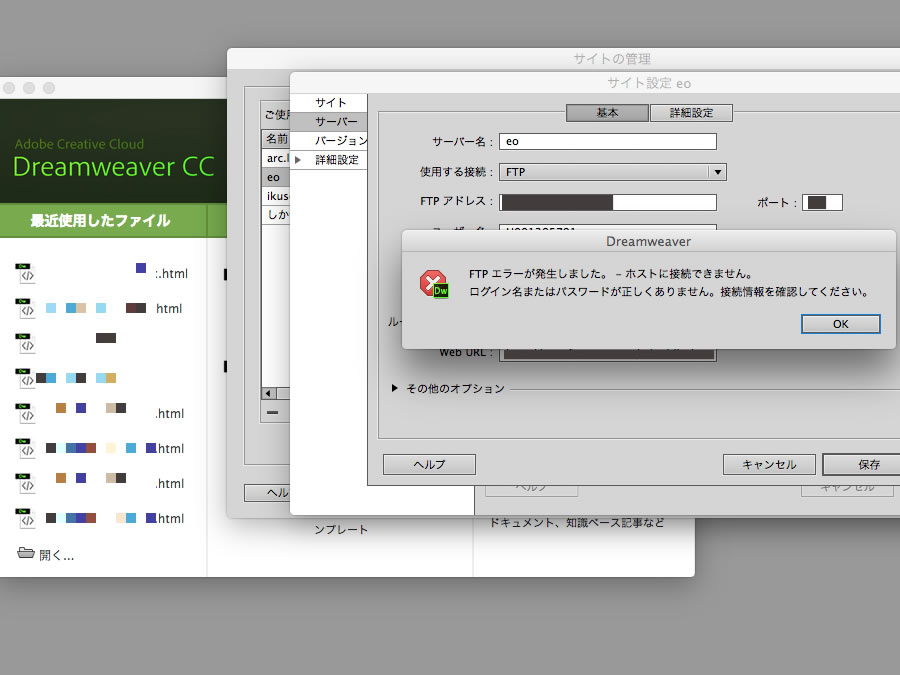Image resolution: width=900 pixels, height=675 pixels.
Task: Click the Dreamweaver CC logo title
Action: pyautogui.click(x=114, y=166)
